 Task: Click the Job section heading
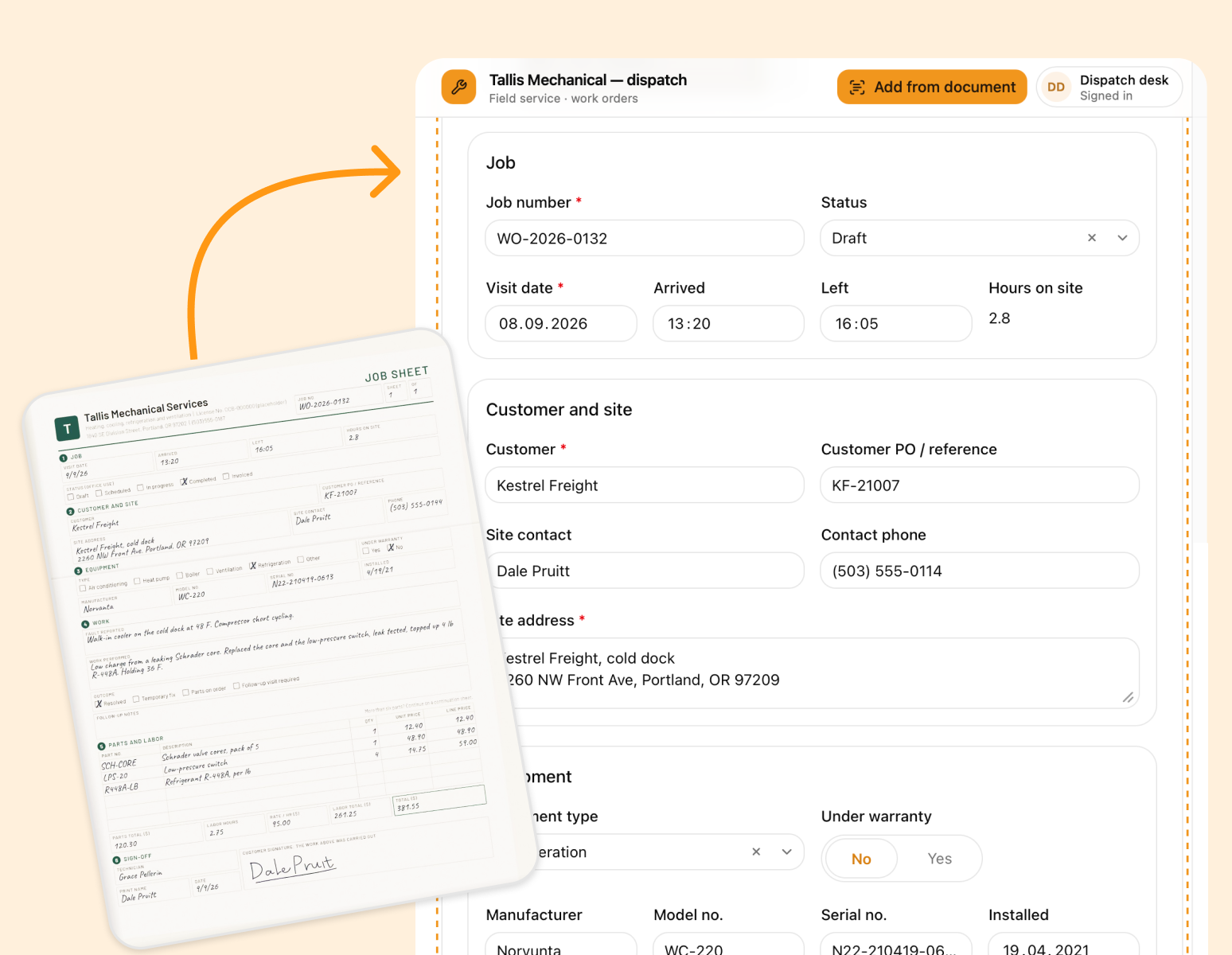tap(501, 163)
